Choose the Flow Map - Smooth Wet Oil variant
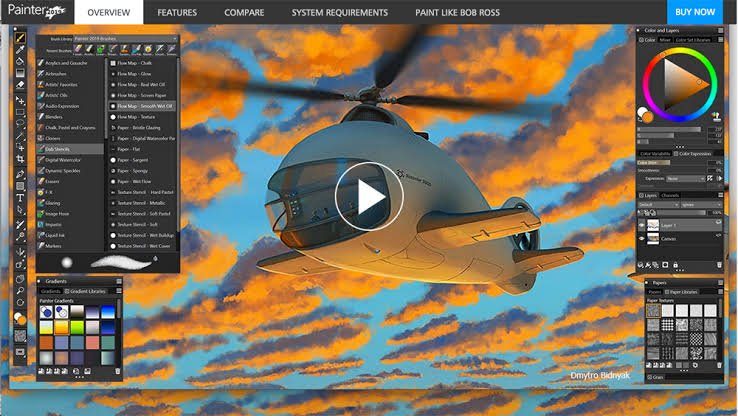Viewport: 738px width, 416px height. pos(142,106)
